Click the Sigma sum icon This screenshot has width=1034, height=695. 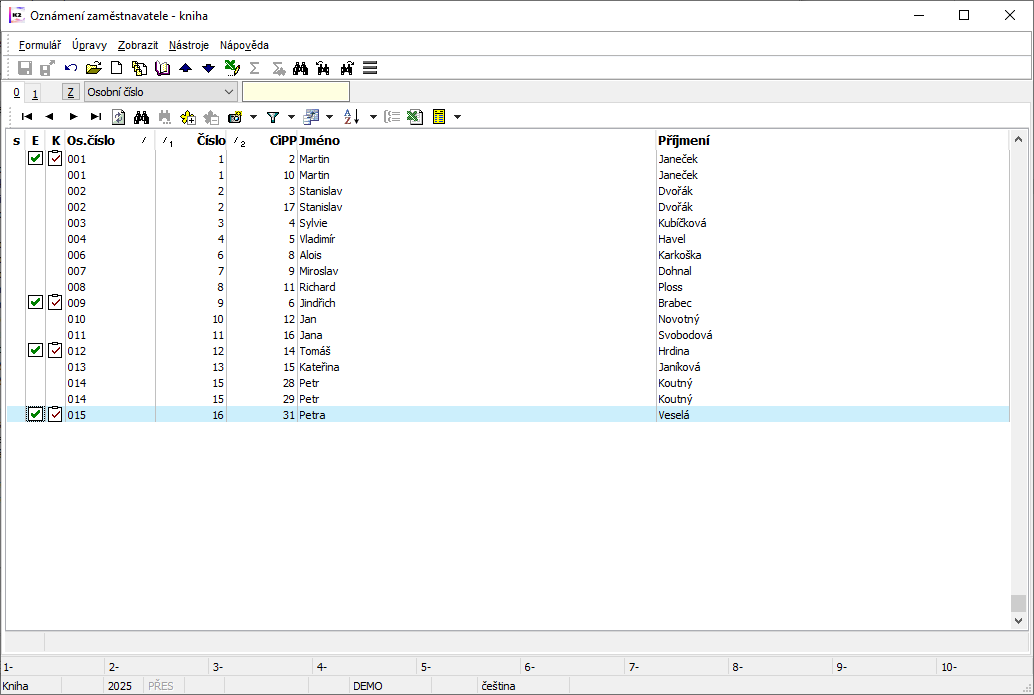pyautogui.click(x=255, y=68)
